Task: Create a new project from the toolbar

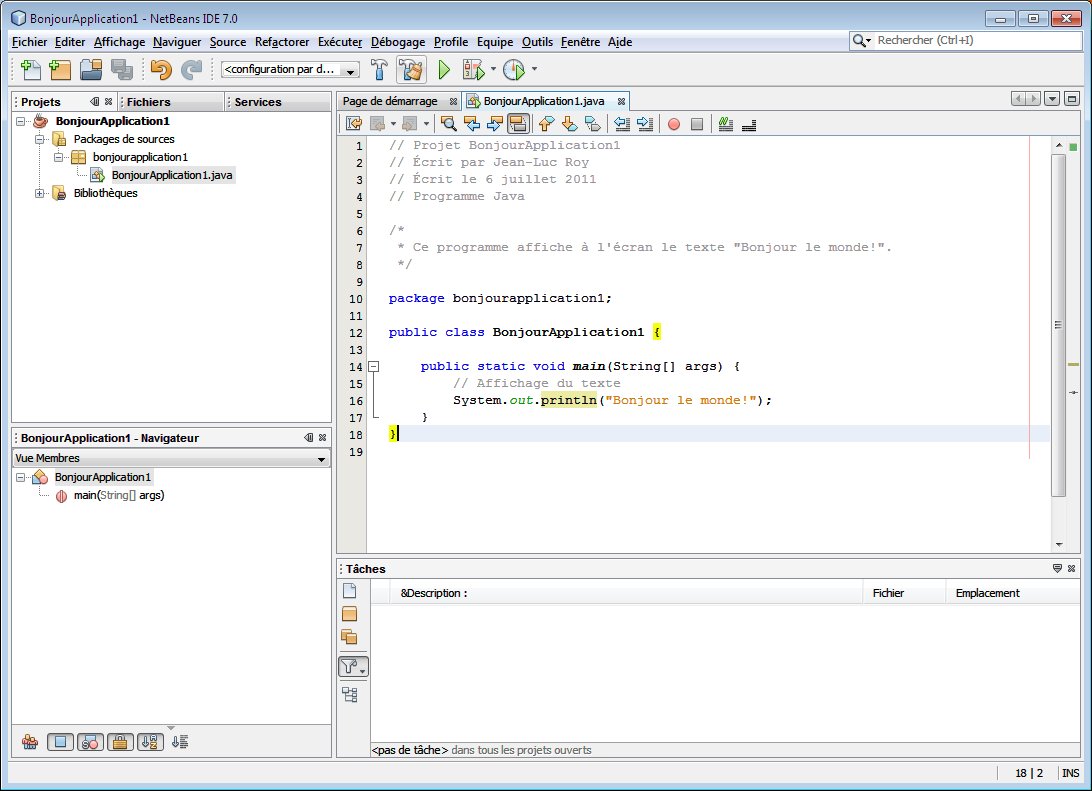Action: [x=61, y=70]
